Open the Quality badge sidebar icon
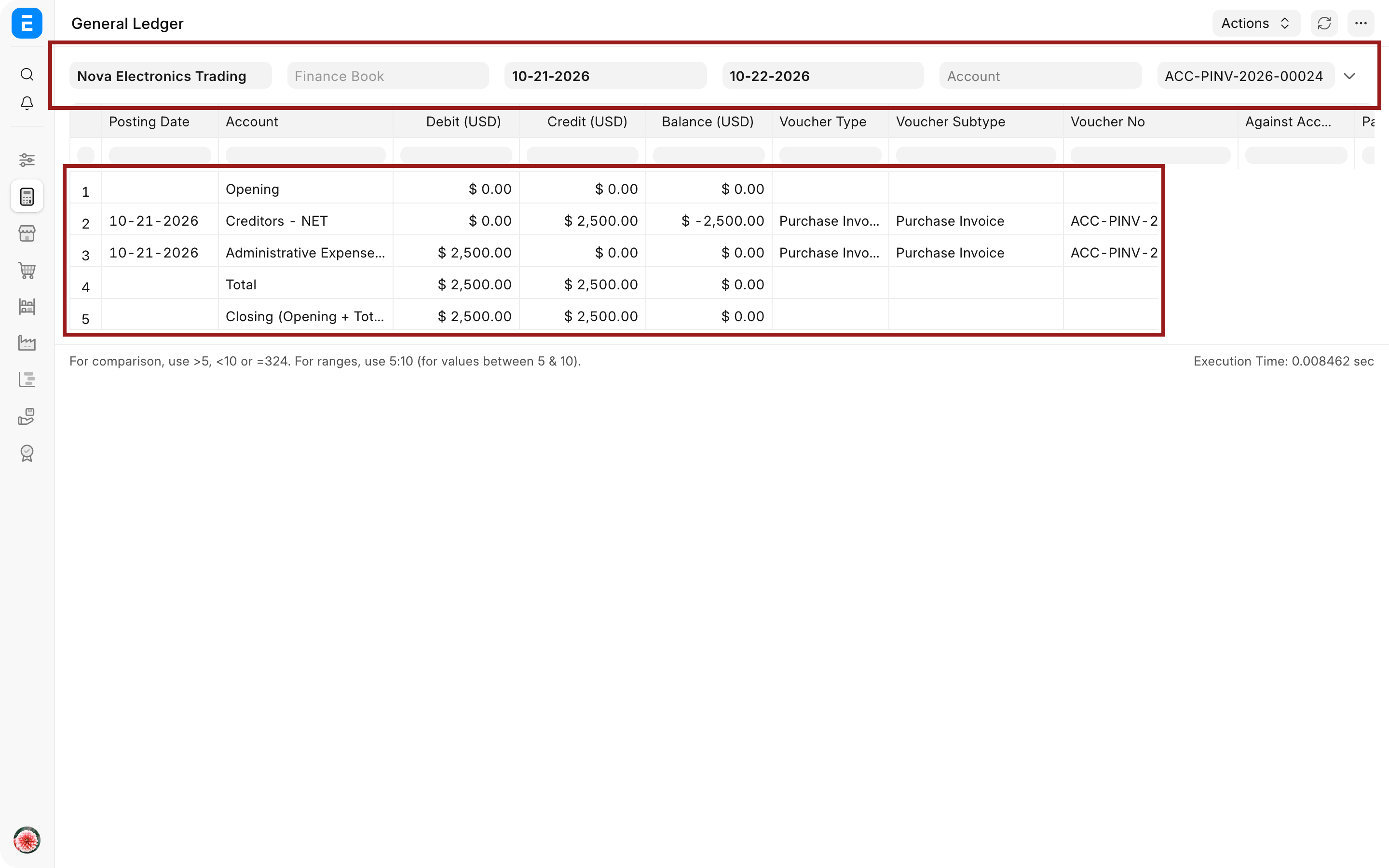 pos(27,453)
